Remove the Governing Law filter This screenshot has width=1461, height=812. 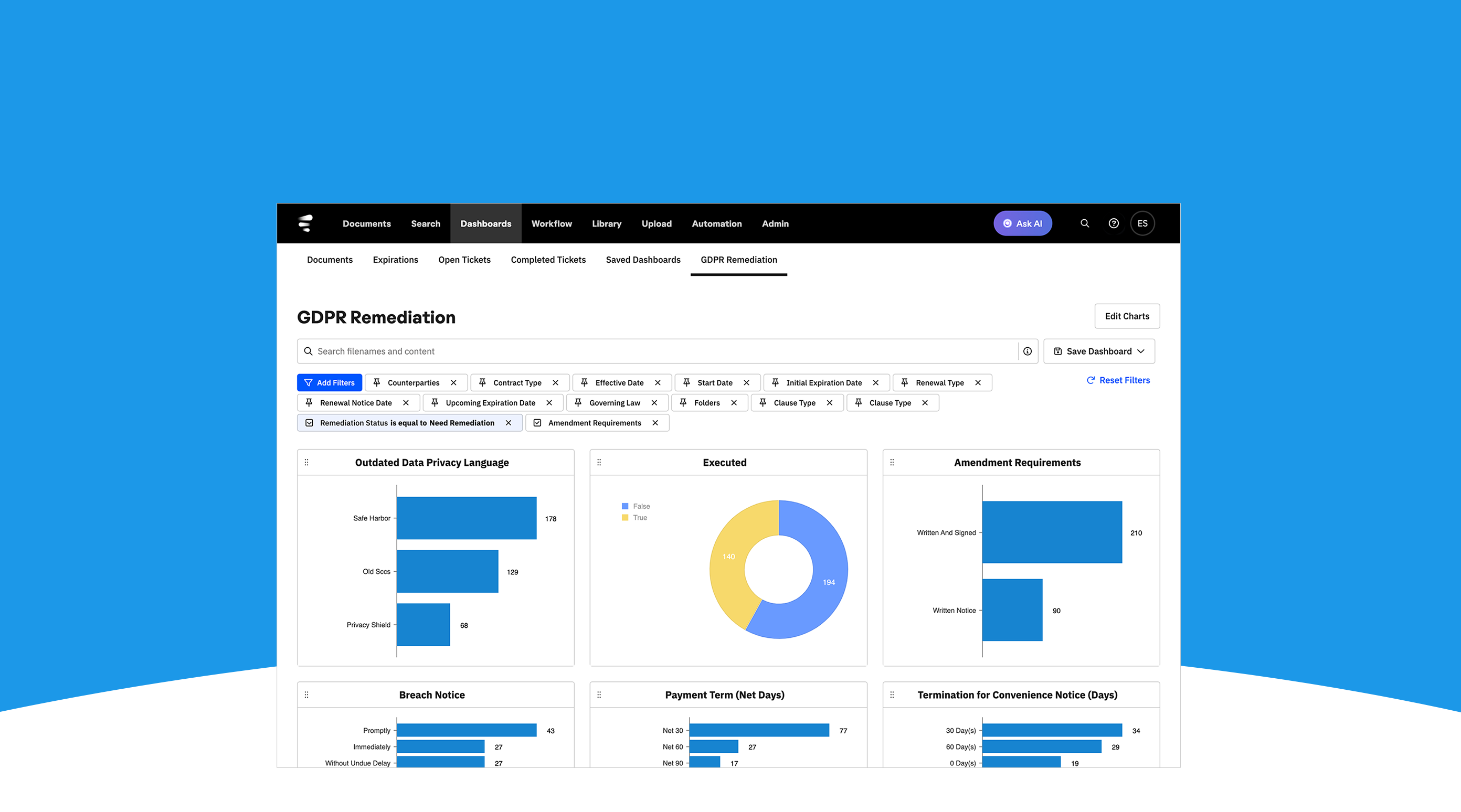point(654,403)
